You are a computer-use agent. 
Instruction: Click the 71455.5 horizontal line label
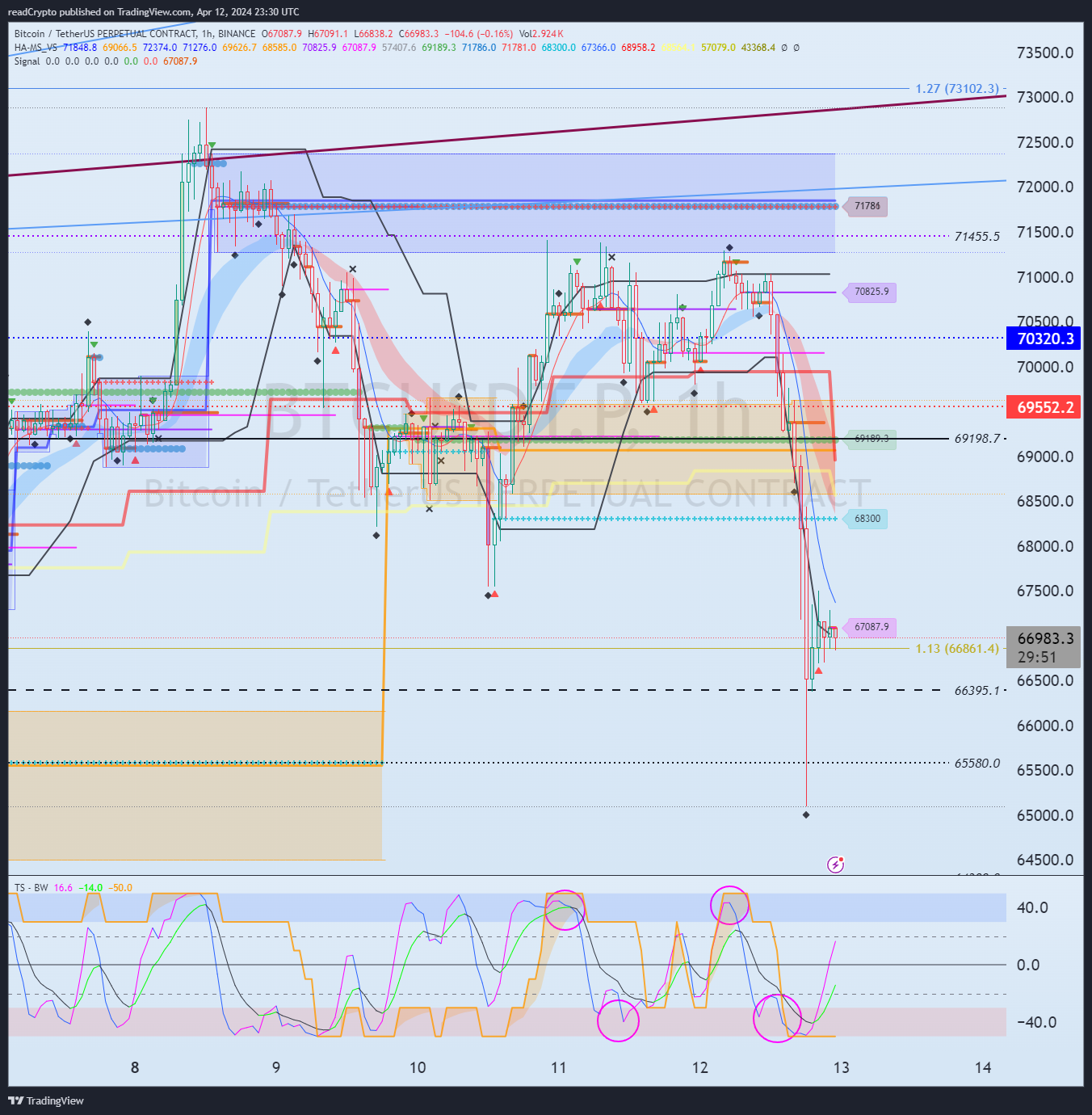coord(977,237)
